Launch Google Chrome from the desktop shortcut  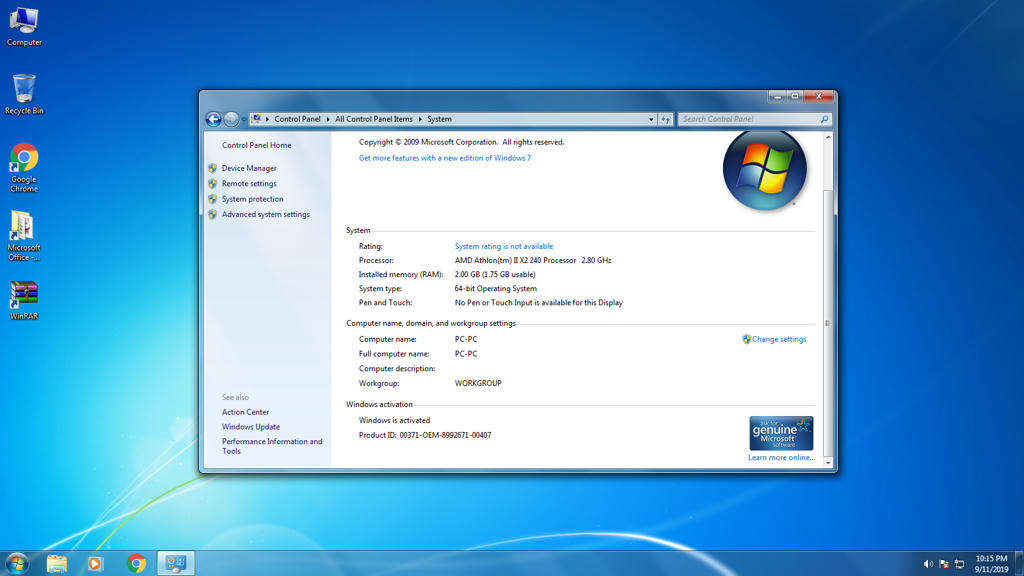coord(24,167)
